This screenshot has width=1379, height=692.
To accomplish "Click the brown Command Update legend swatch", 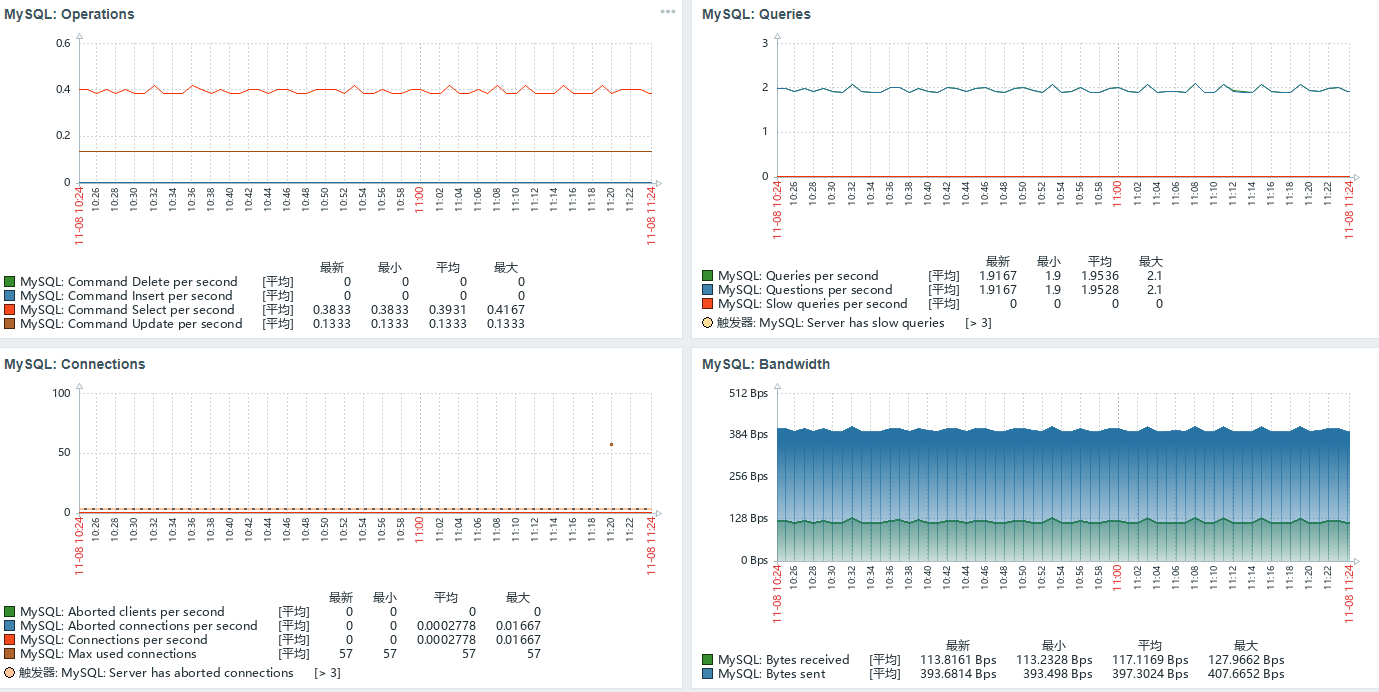I will point(10,324).
